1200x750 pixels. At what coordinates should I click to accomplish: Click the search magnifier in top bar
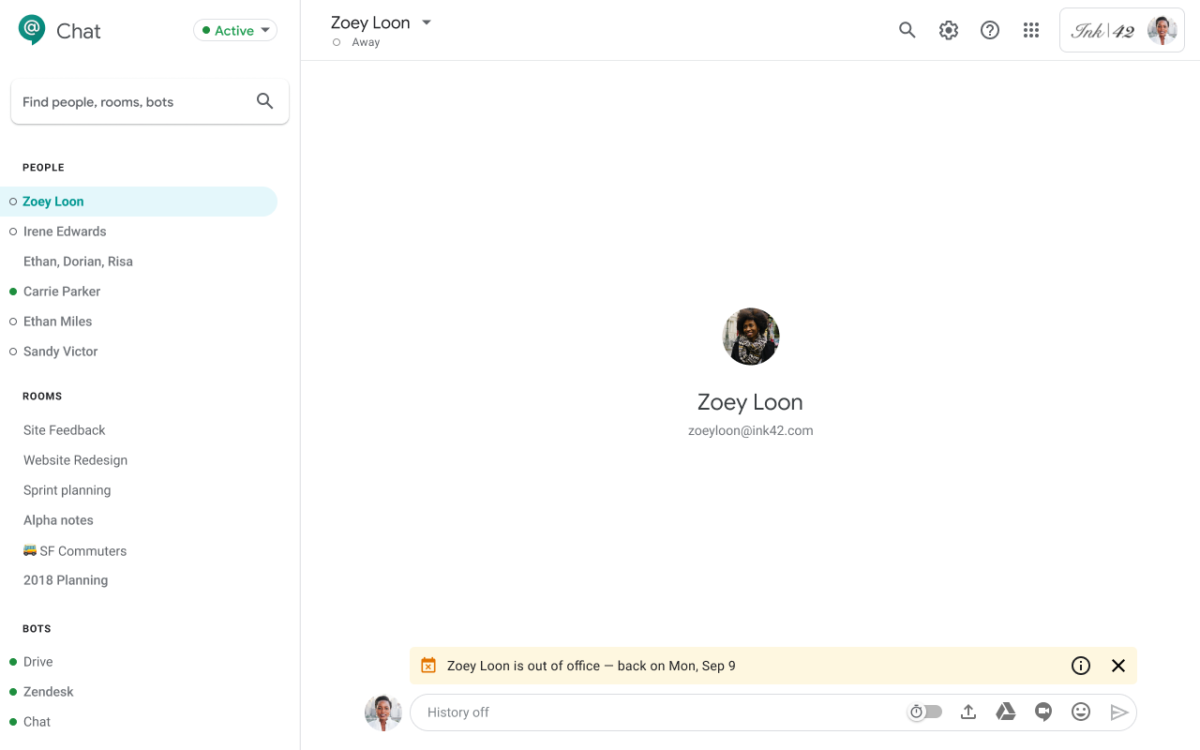click(x=907, y=30)
